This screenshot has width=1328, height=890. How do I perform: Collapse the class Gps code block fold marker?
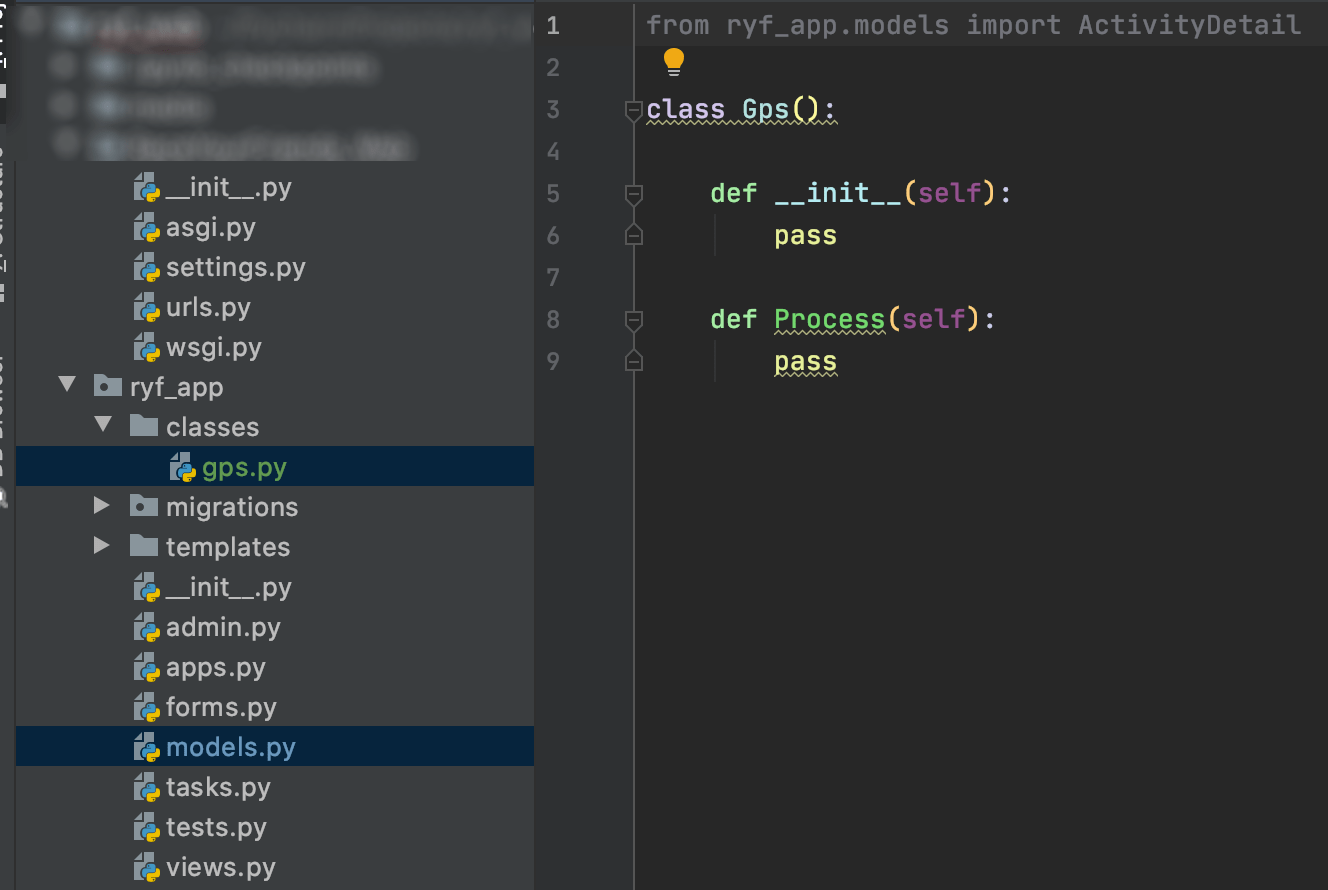click(x=633, y=110)
